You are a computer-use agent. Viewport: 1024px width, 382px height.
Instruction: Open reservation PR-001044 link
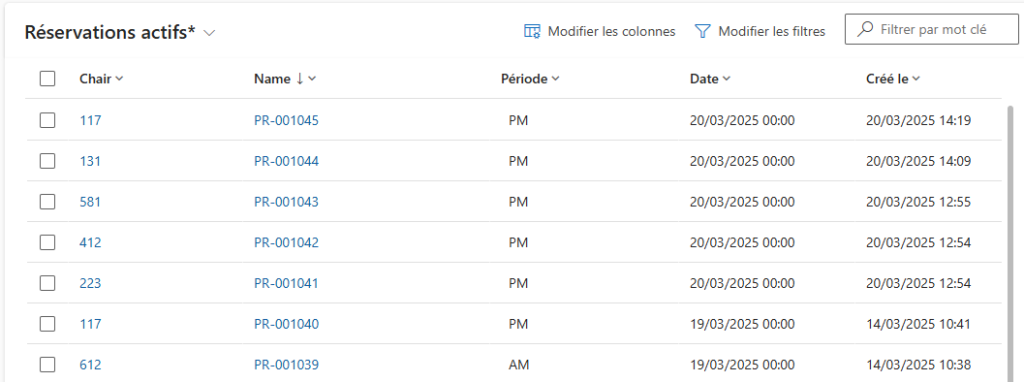286,161
